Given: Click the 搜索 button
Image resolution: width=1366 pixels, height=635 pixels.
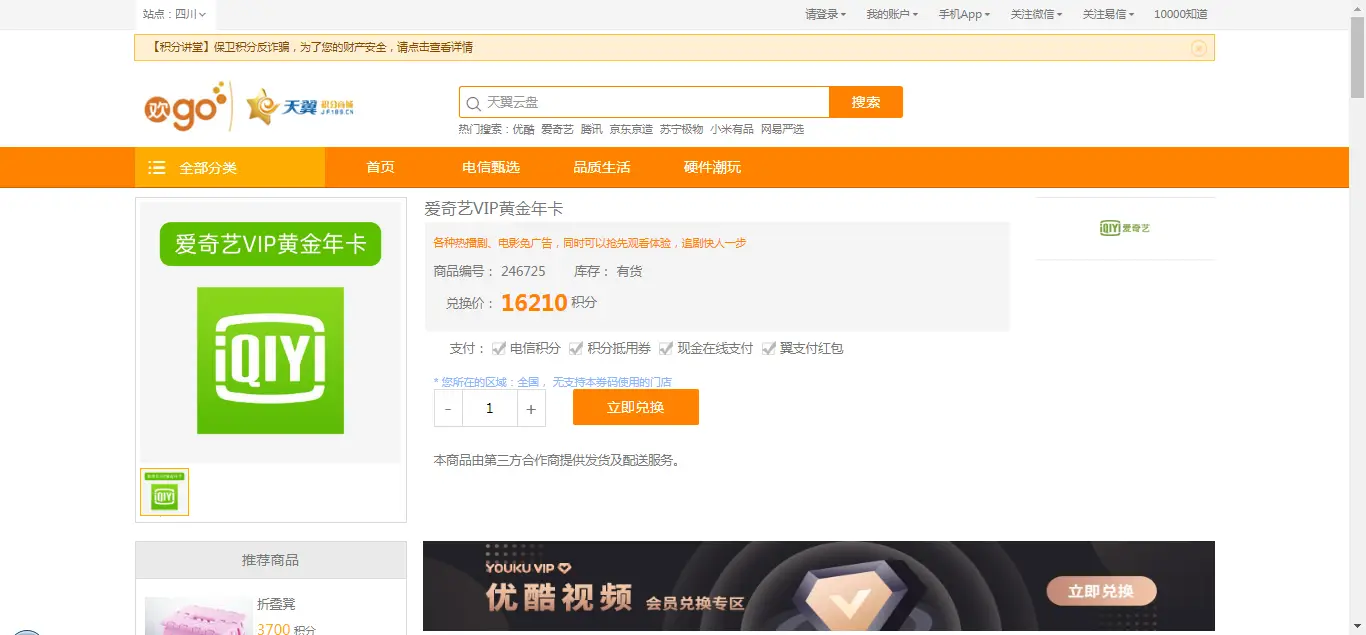Looking at the screenshot, I should point(866,102).
